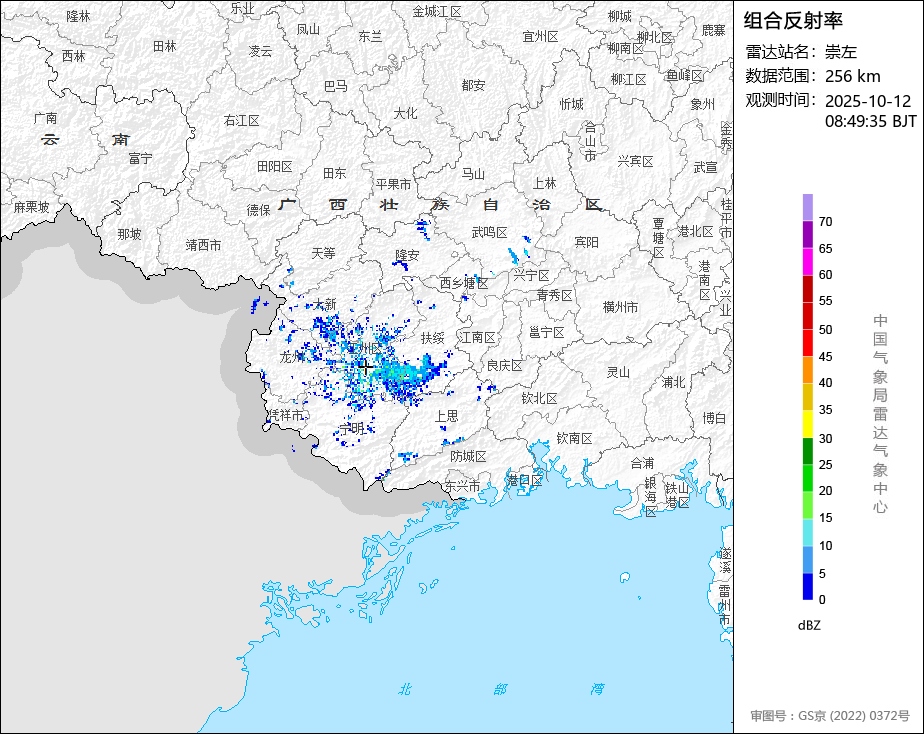Click the dark blue 0-5 dBZ legend block
The width and height of the screenshot is (924, 734).
pos(807,586)
